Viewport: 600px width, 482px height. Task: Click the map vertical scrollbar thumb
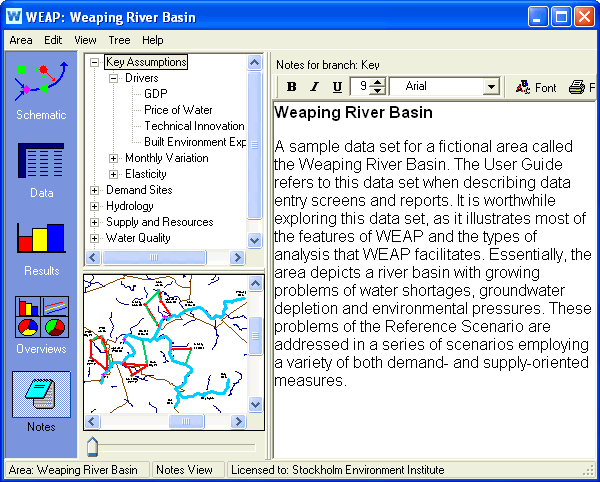255,336
